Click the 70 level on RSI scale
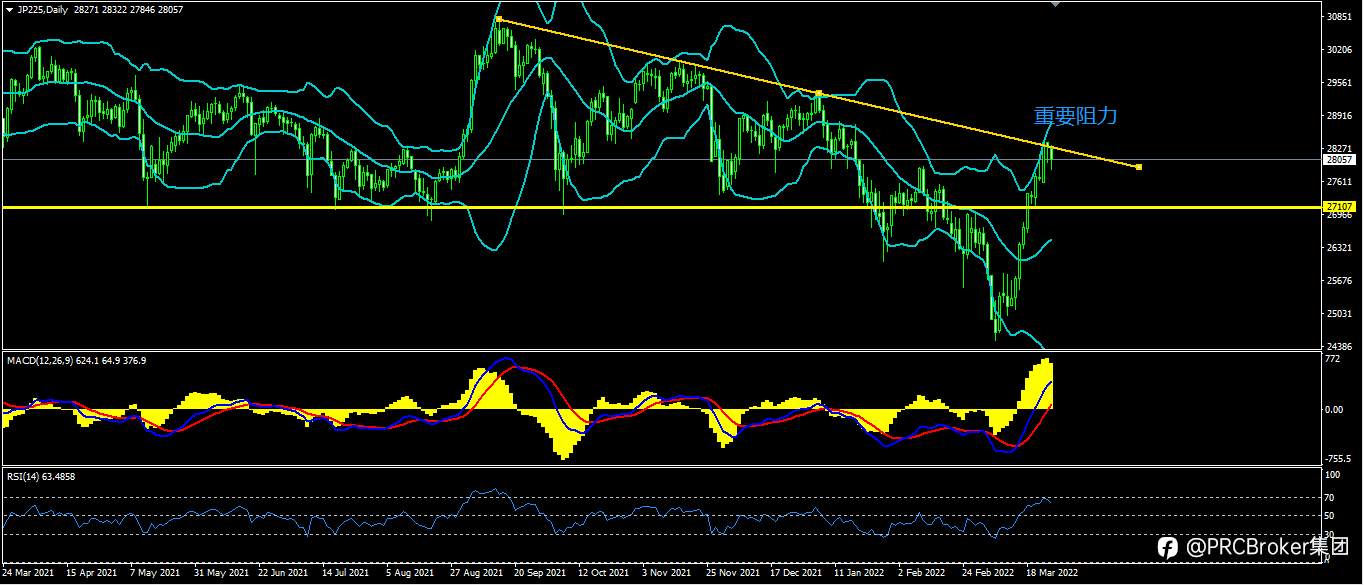This screenshot has width=1364, height=585. (x=1331, y=497)
